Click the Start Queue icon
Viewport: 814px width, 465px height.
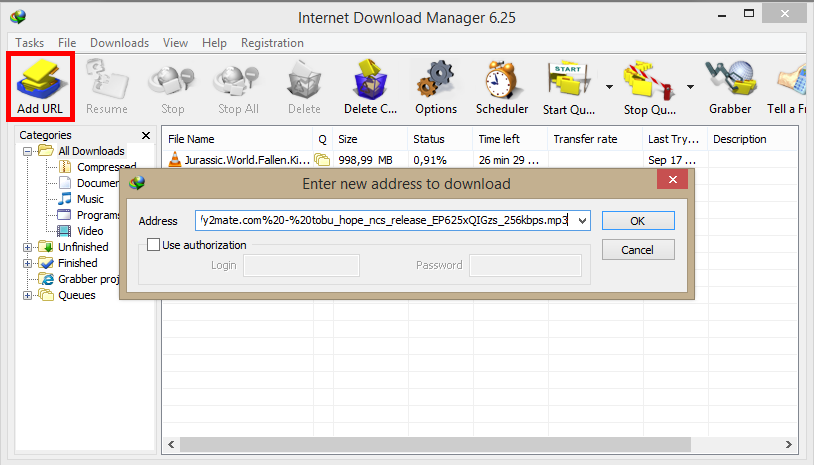click(x=569, y=79)
